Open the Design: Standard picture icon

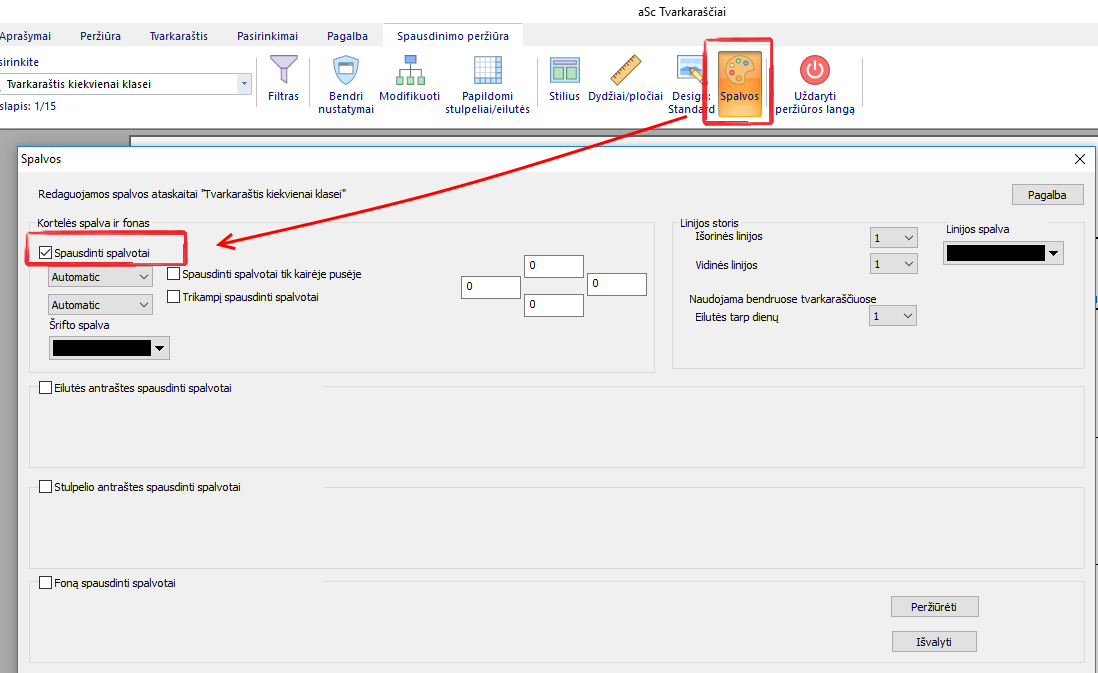691,70
